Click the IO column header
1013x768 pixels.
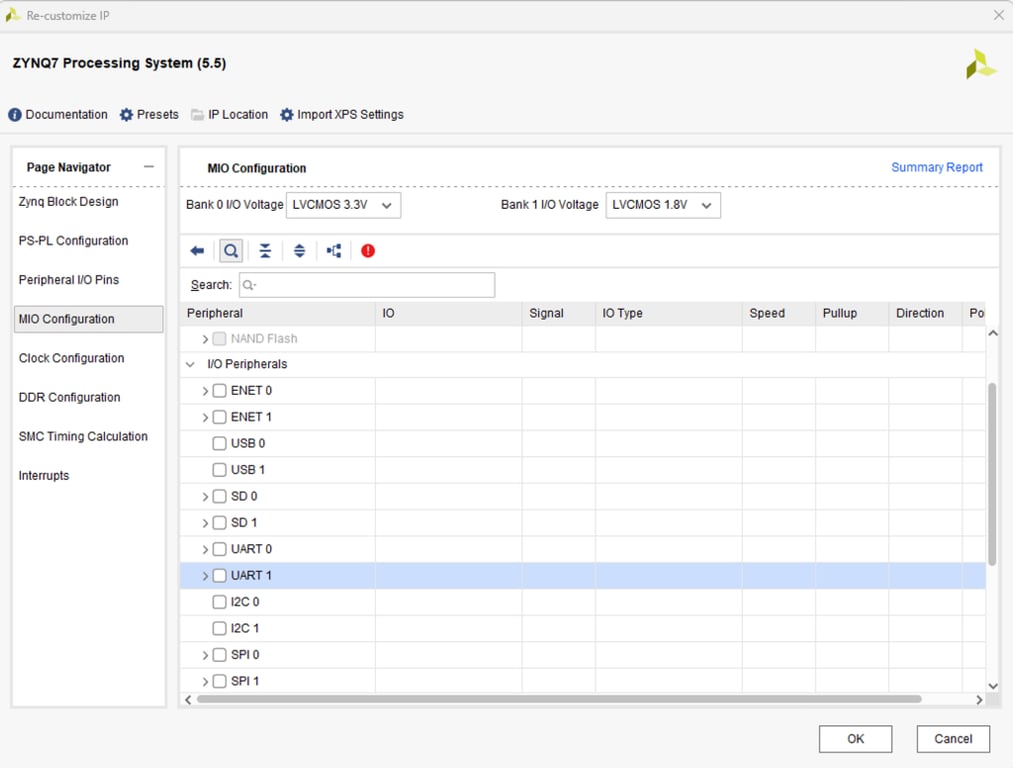tap(449, 313)
